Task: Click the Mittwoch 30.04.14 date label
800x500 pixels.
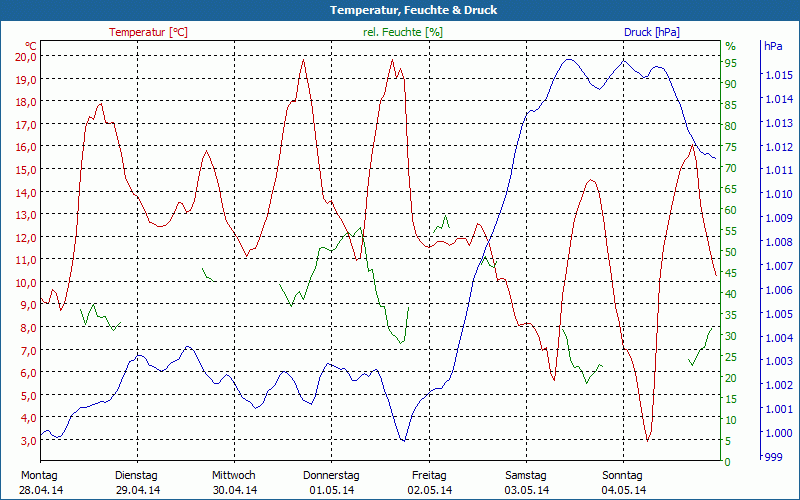Action: pos(234,482)
